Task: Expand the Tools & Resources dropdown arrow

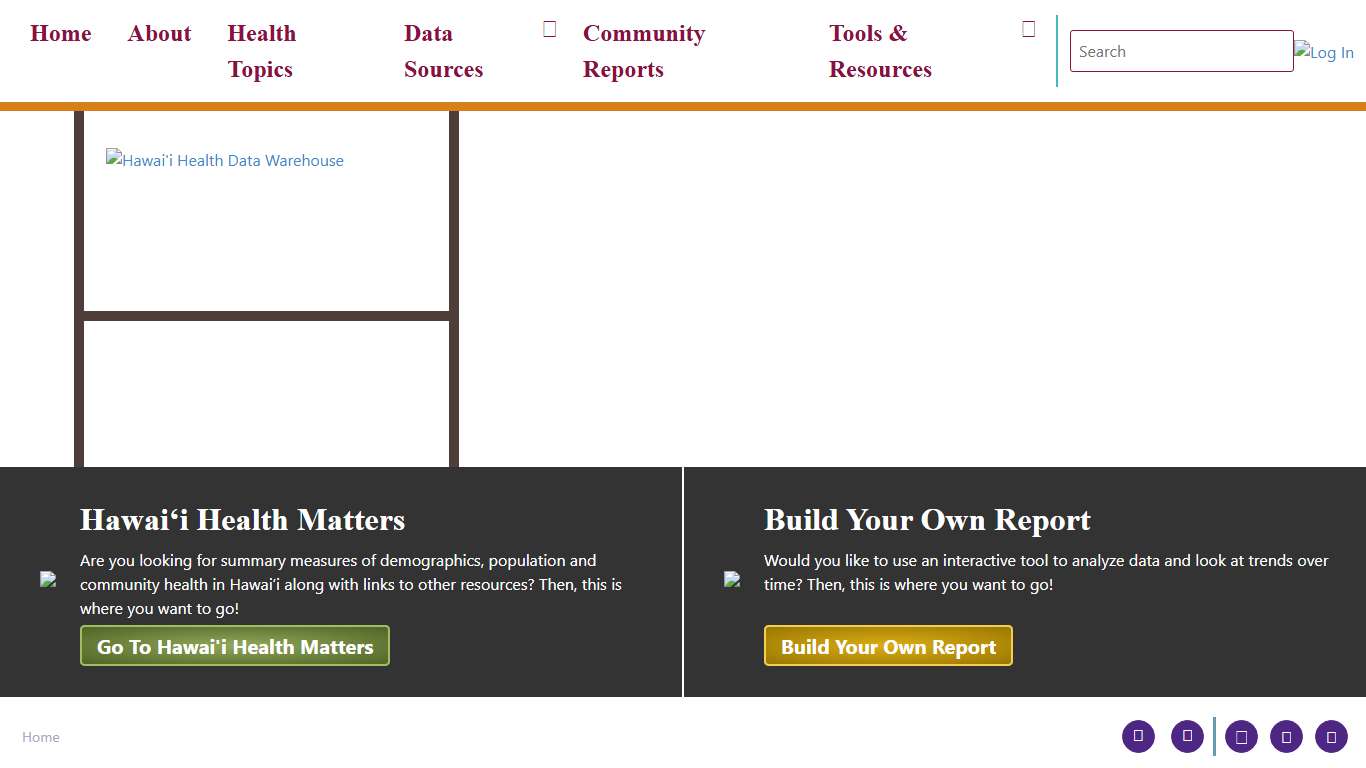Action: pyautogui.click(x=1028, y=28)
